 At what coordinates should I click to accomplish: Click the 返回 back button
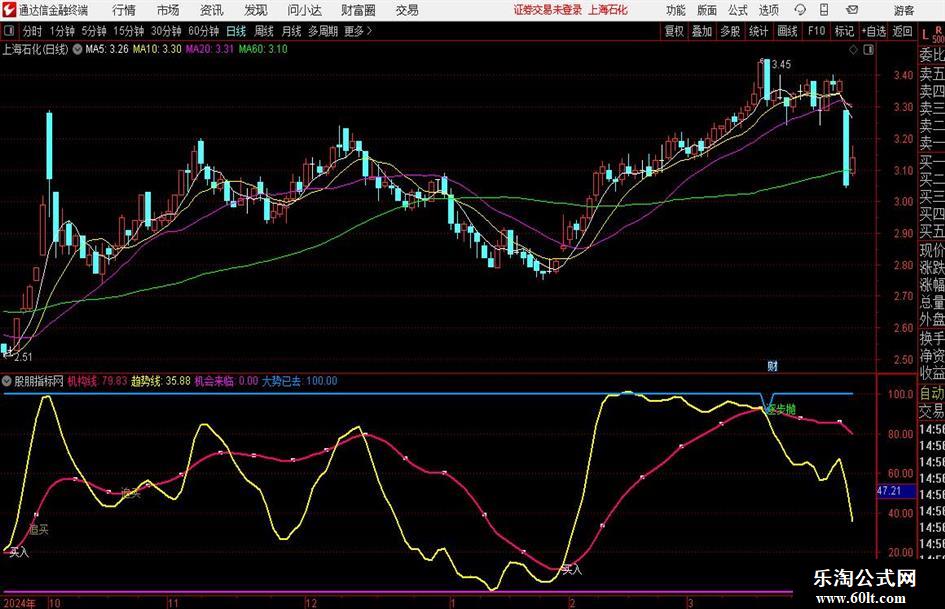pyautogui.click(x=902, y=31)
